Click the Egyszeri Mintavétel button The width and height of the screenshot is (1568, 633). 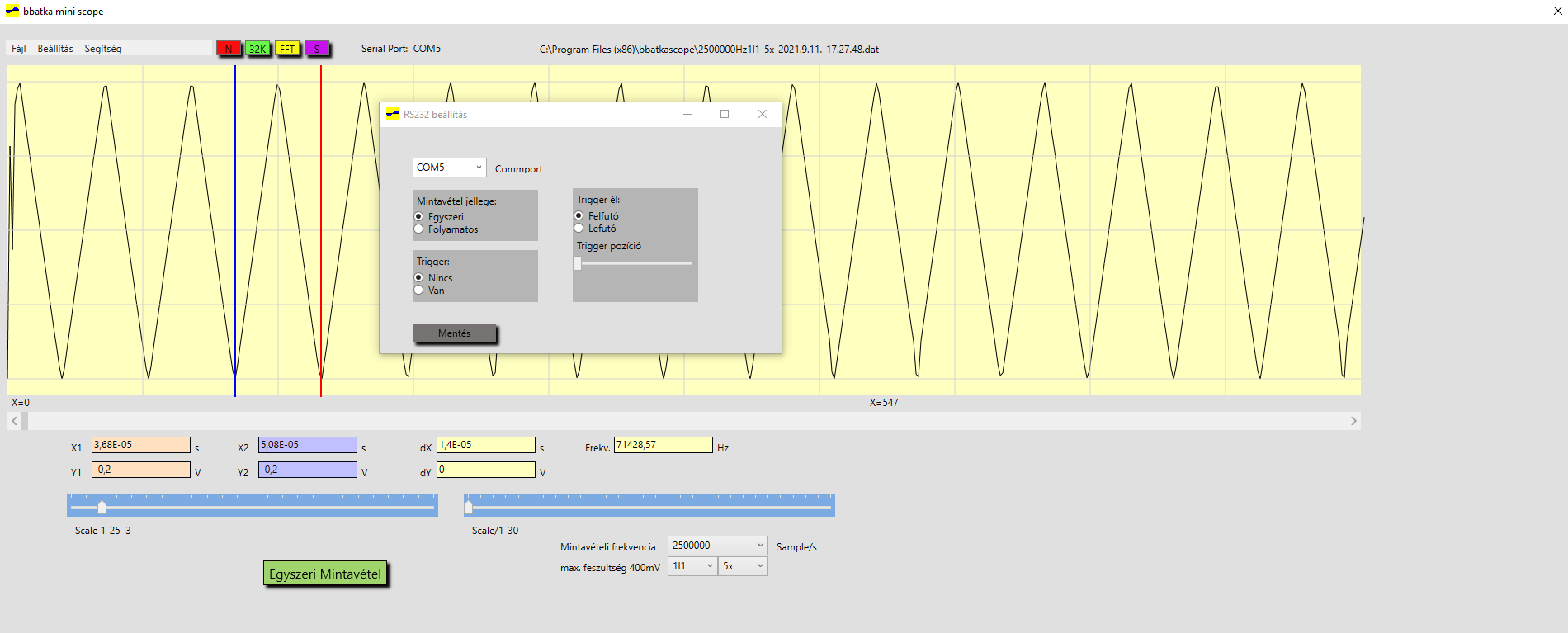point(325,574)
